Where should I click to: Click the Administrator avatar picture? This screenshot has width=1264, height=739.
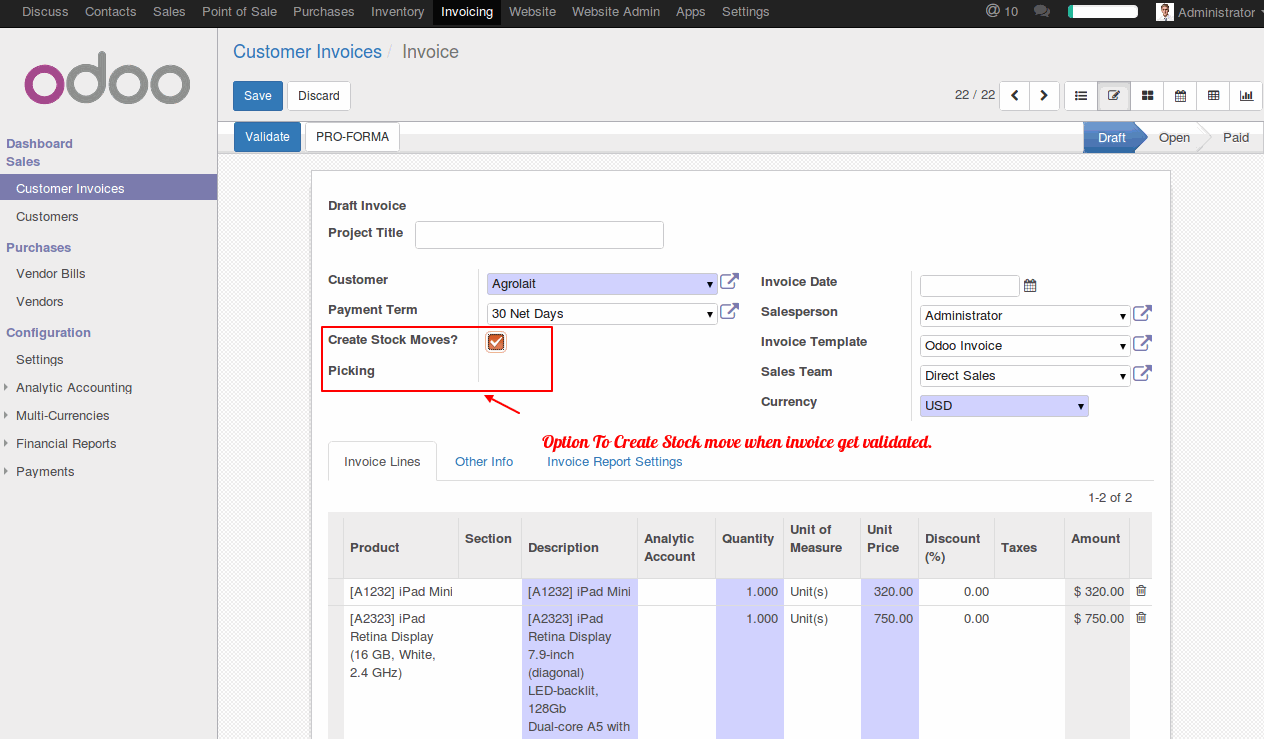pos(1165,12)
